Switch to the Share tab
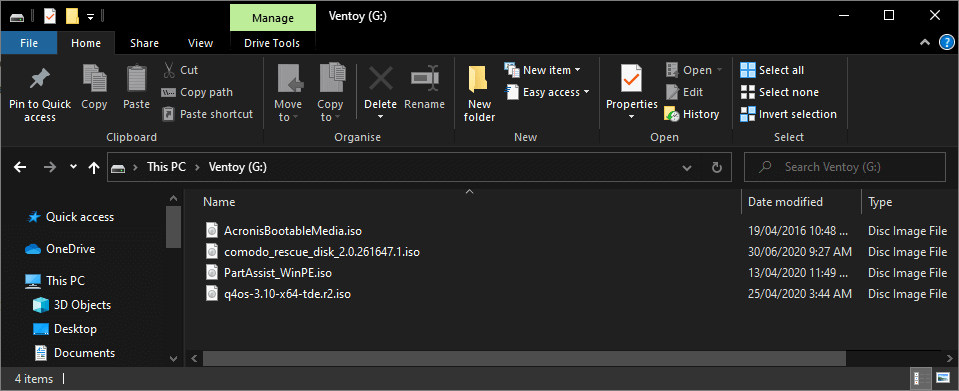 coord(144,43)
